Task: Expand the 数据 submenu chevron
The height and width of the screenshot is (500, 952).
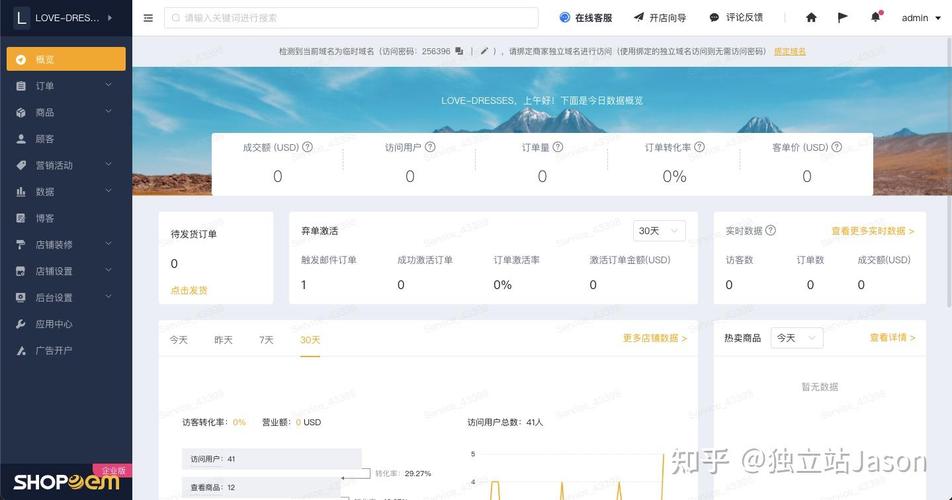Action: pos(108,191)
